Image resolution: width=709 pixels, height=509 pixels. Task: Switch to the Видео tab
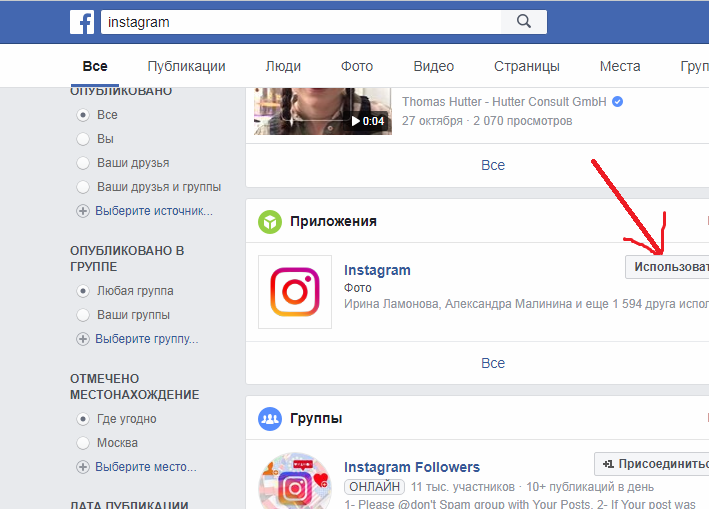click(x=434, y=66)
